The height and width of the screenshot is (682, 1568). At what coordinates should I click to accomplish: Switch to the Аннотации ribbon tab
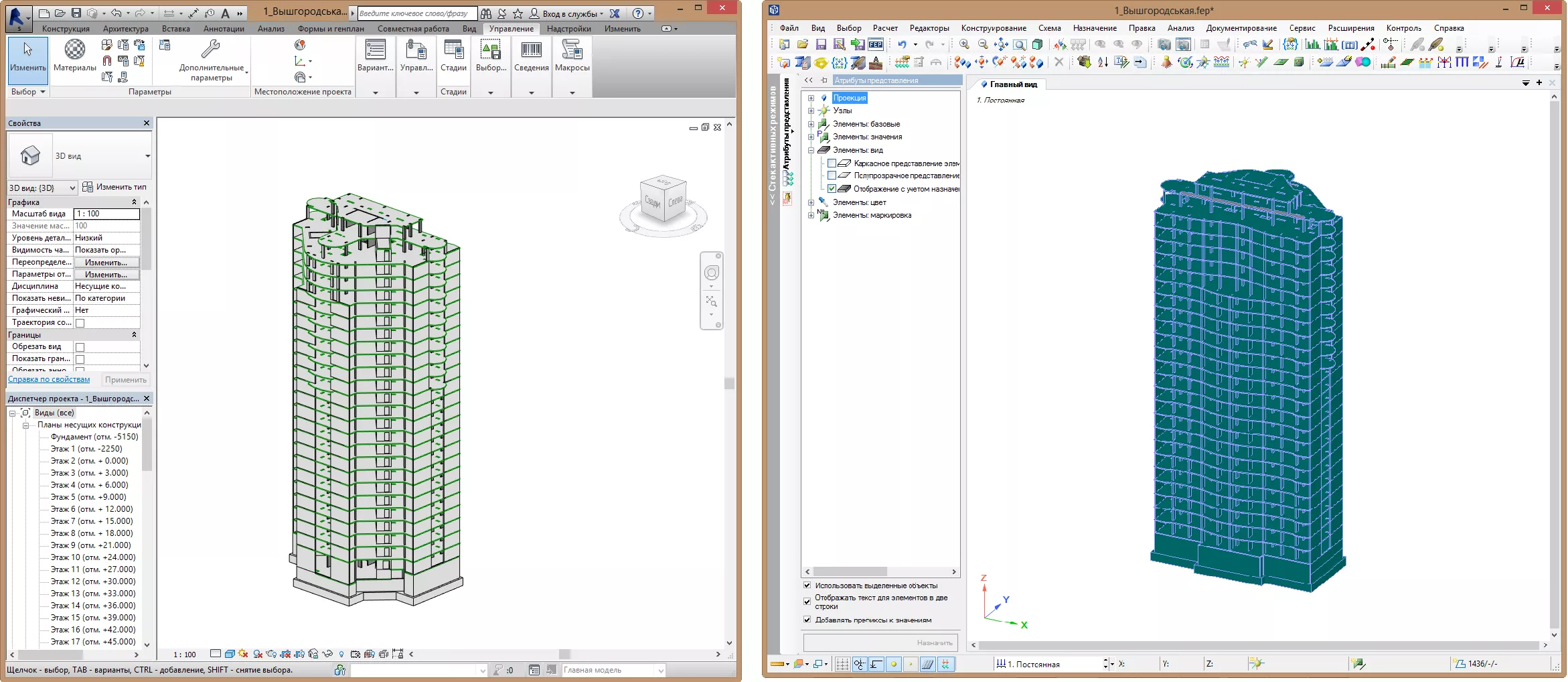224,29
